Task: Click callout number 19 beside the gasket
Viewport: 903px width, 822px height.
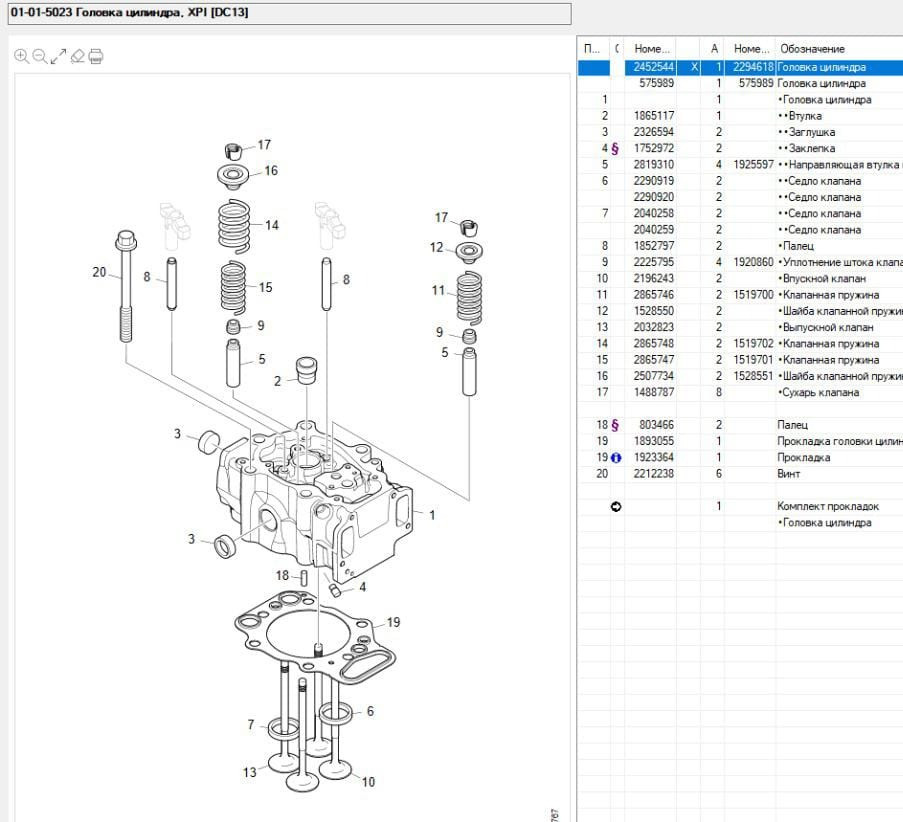Action: coord(393,622)
